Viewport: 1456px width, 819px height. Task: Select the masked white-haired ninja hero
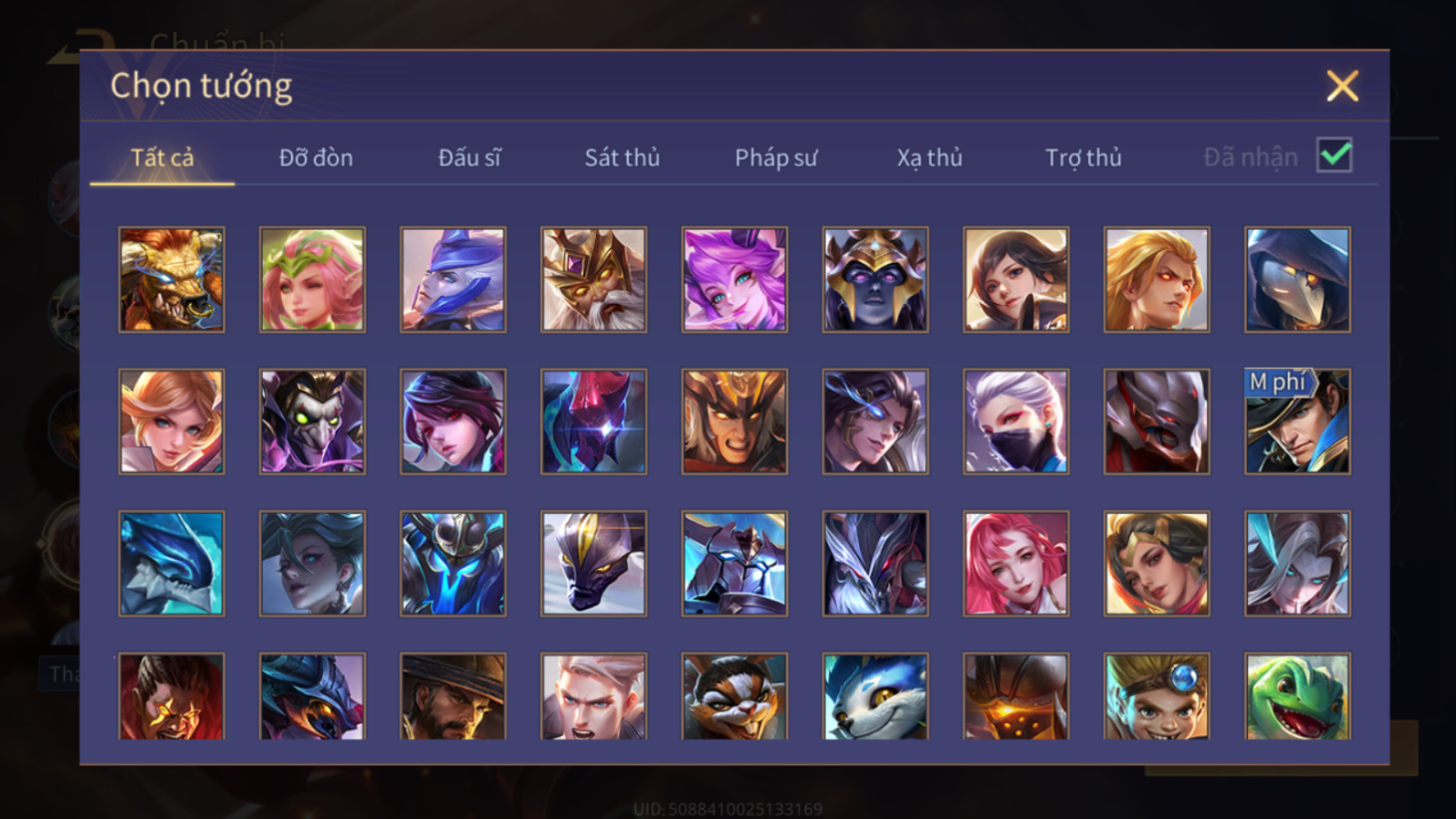coord(1016,421)
